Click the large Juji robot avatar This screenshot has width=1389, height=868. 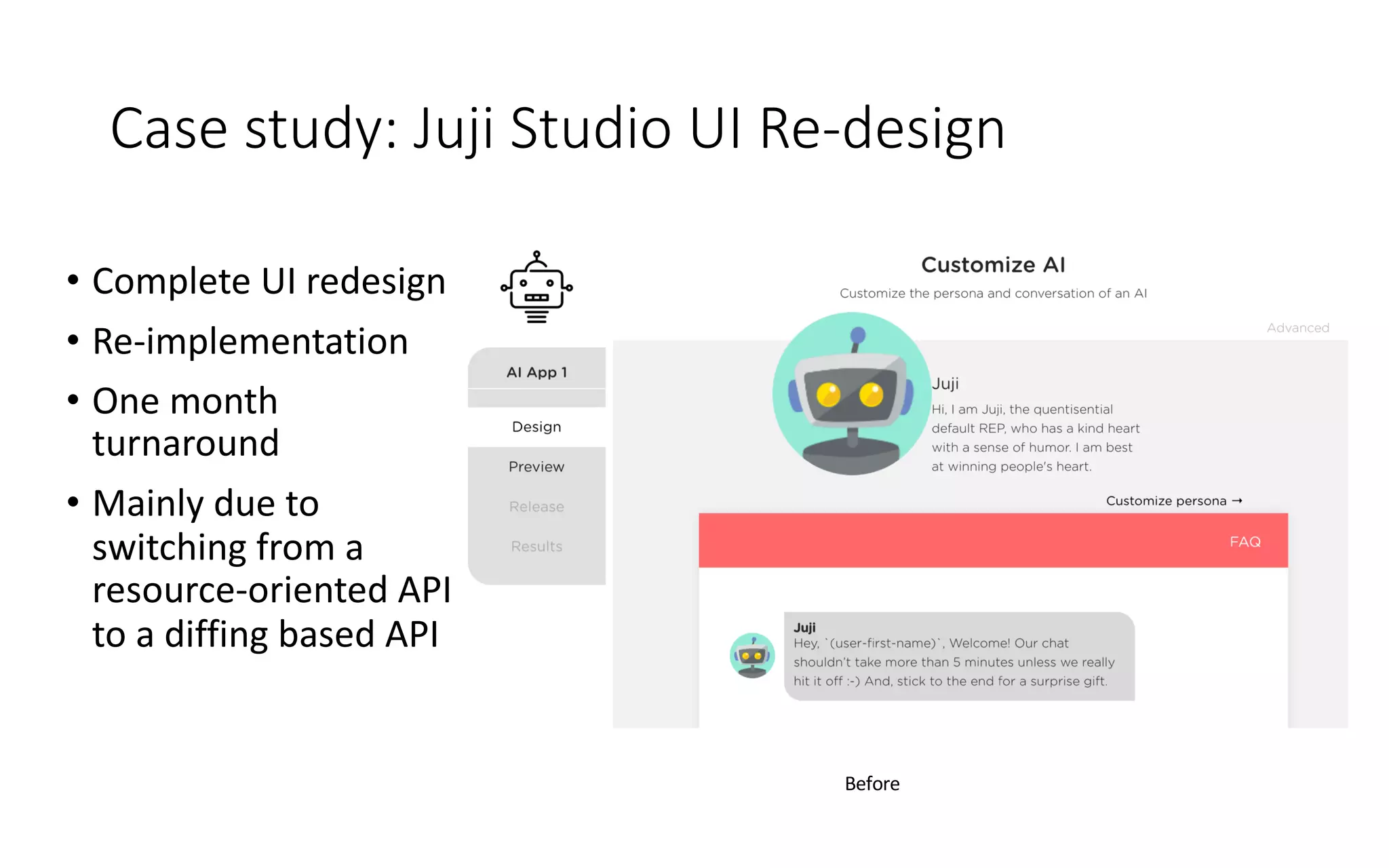852,393
